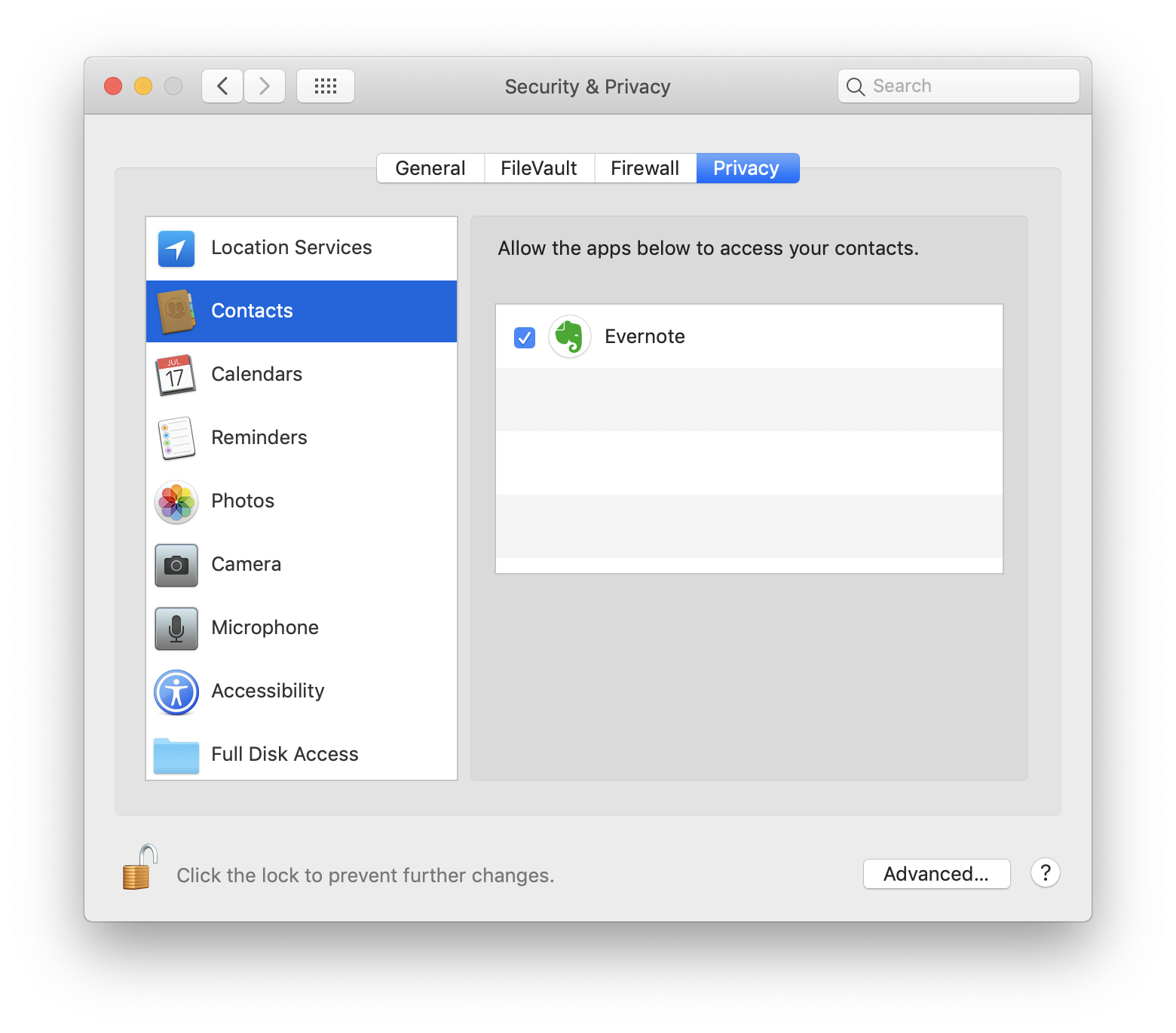Screen dimensions: 1176x1033
Task: Open Microphone privacy settings
Action: [x=265, y=628]
